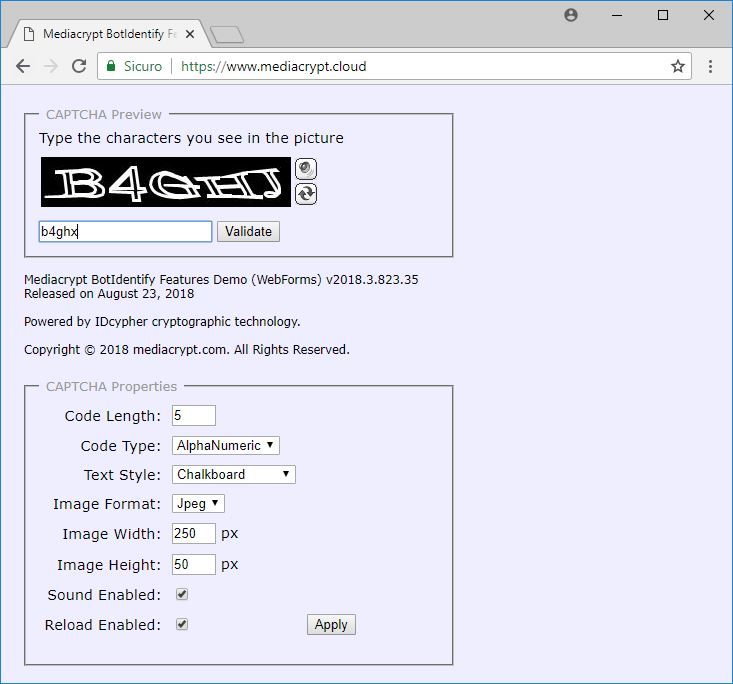733x684 pixels.
Task: Focus the CAPTCHA answer text field
Action: (125, 231)
